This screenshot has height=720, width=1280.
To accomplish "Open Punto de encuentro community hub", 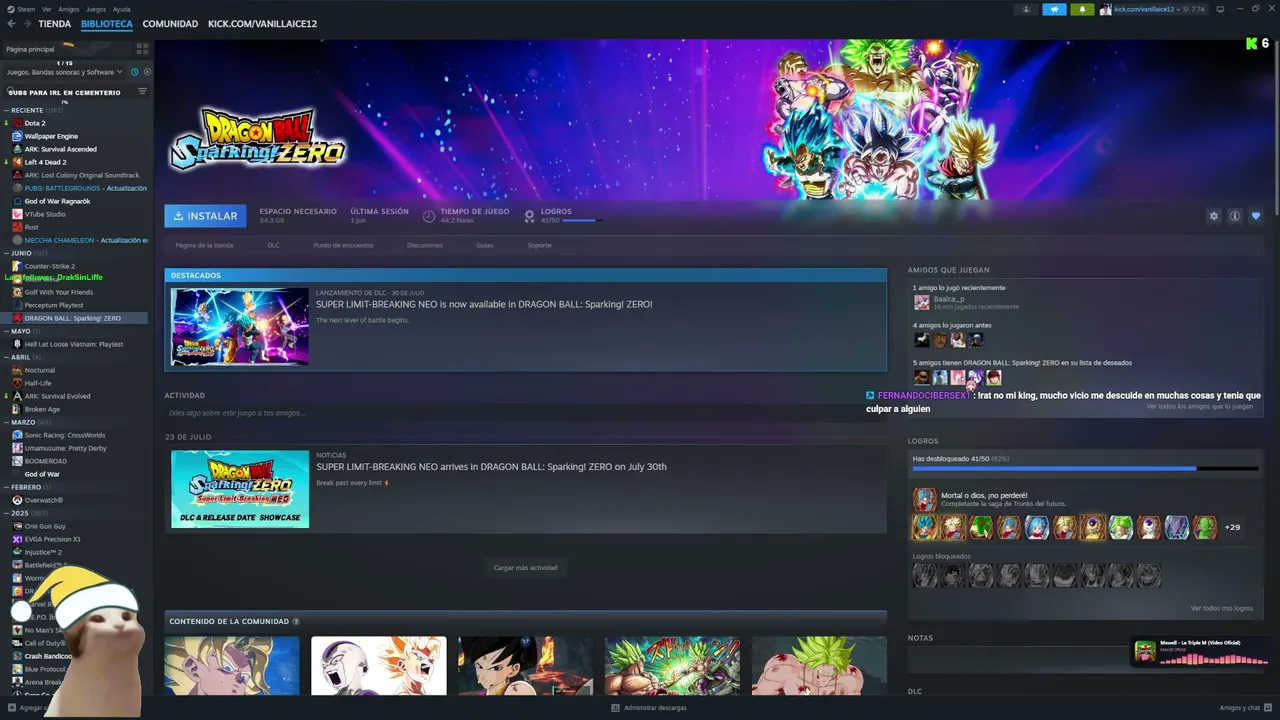I will pos(343,245).
